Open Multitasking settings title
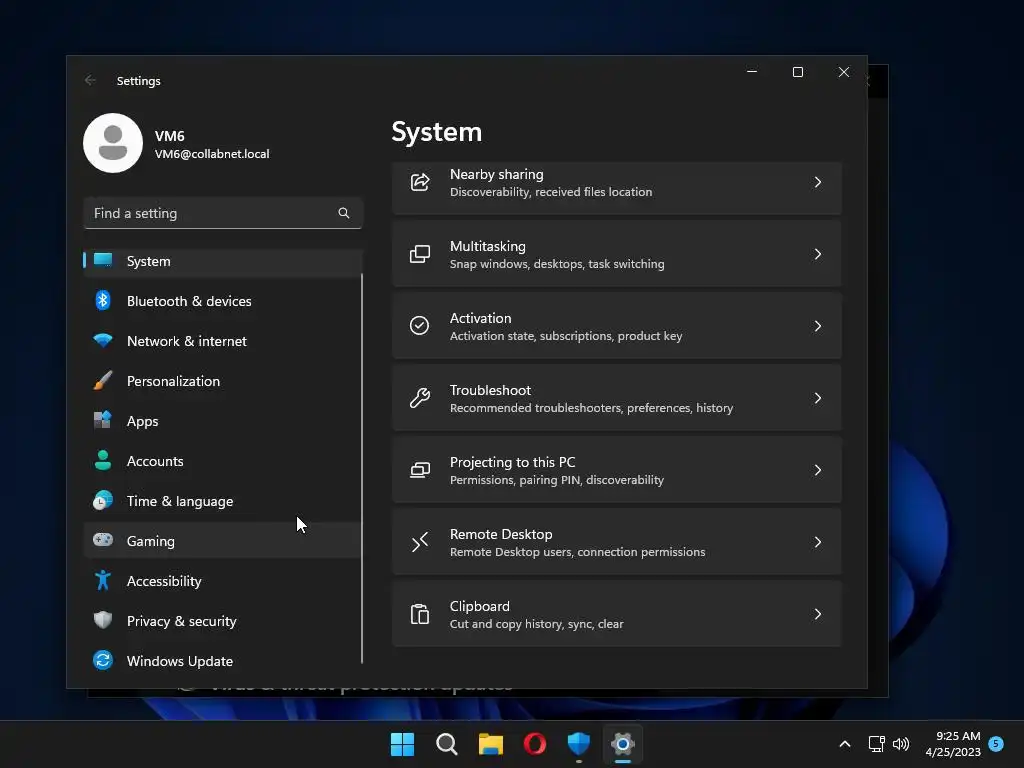Viewport: 1024px width, 768px height. [x=488, y=246]
